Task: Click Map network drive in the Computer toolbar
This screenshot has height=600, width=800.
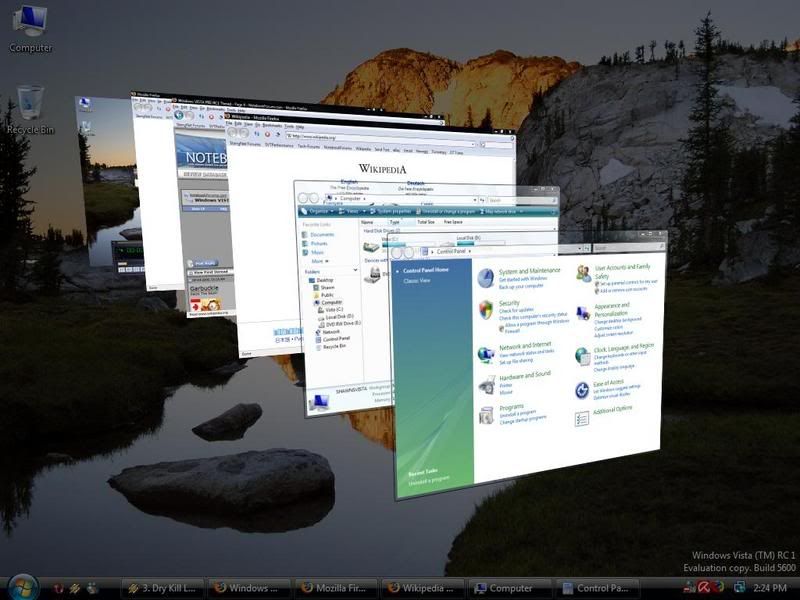Action: (x=500, y=212)
